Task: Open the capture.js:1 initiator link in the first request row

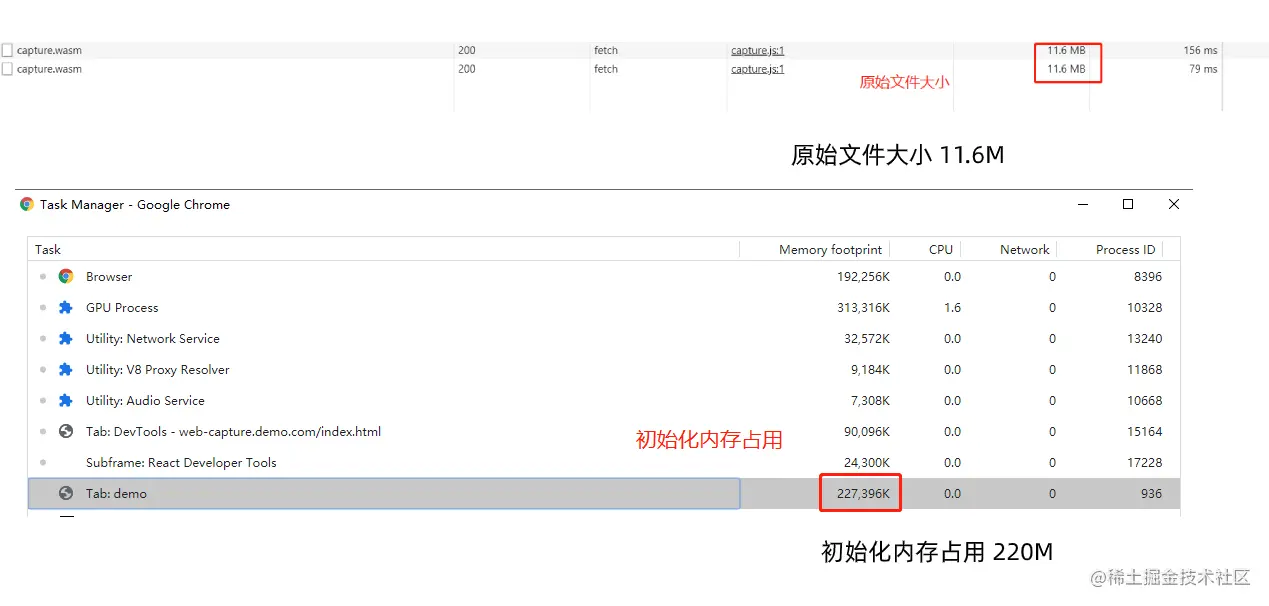Action: [757, 50]
